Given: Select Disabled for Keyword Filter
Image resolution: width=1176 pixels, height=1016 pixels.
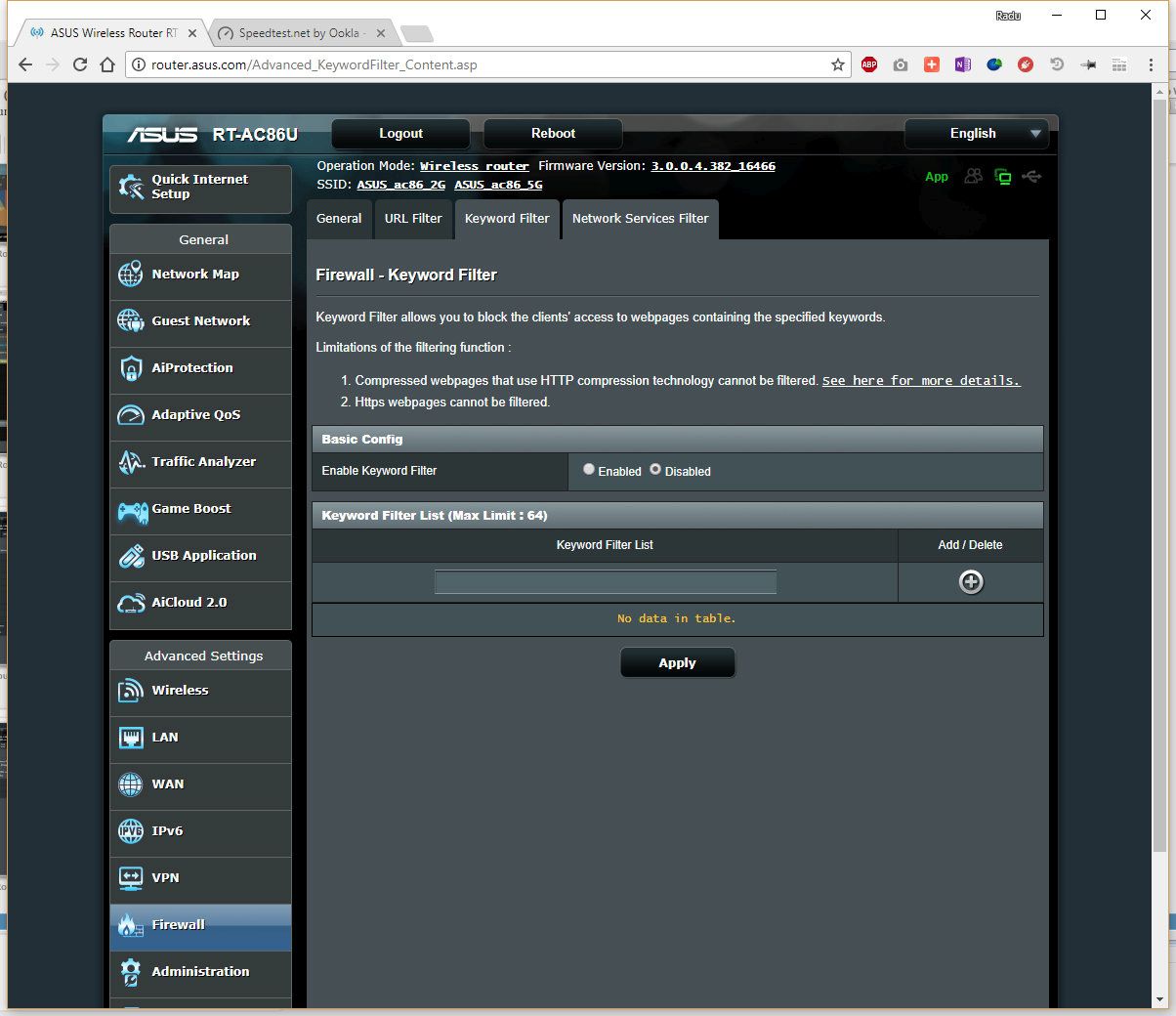Looking at the screenshot, I should [x=655, y=470].
